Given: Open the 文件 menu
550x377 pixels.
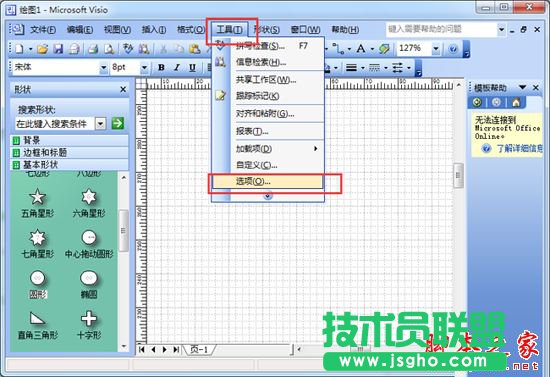Looking at the screenshot, I should click(43, 30).
